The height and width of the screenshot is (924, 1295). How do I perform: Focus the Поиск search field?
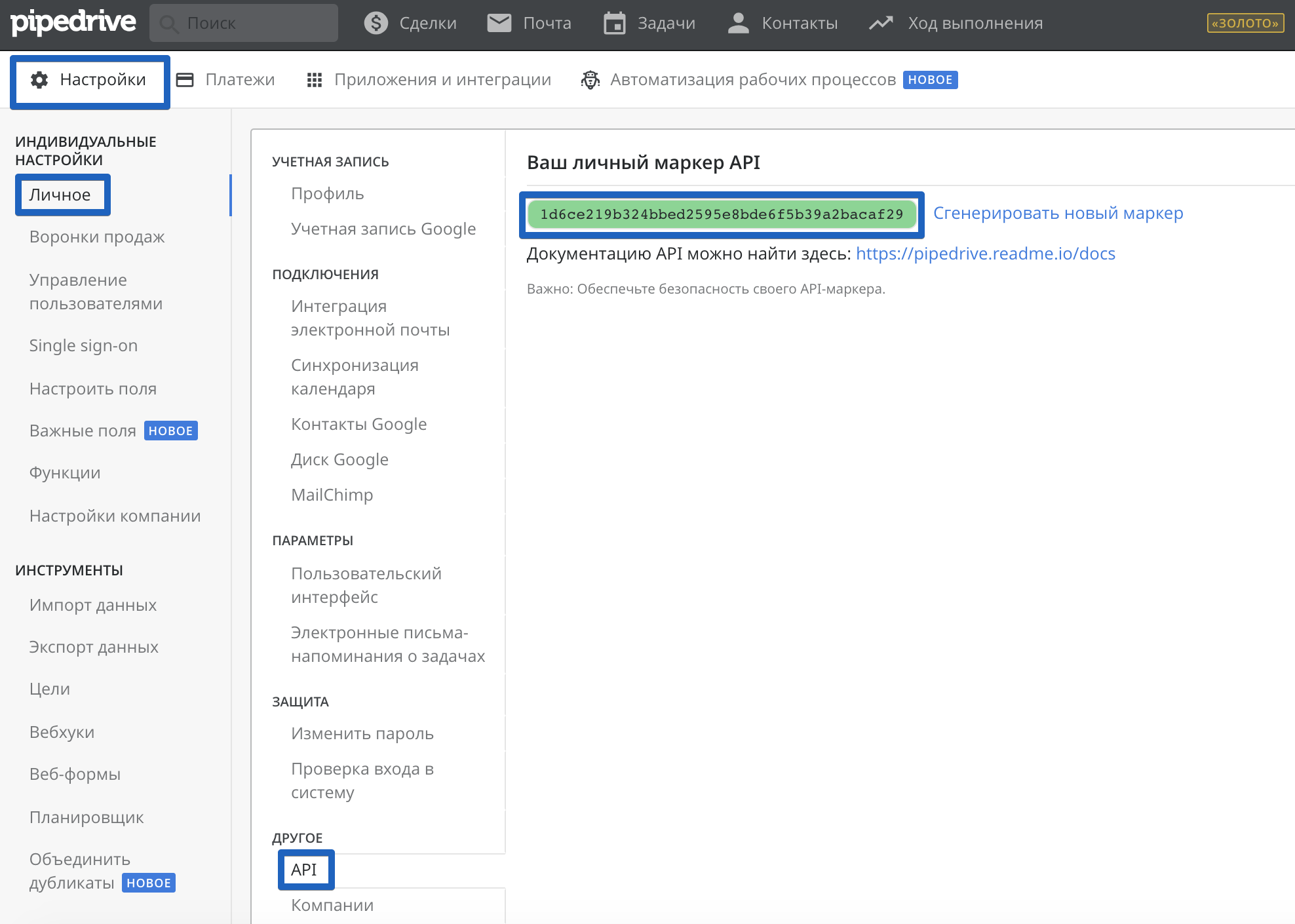point(244,23)
